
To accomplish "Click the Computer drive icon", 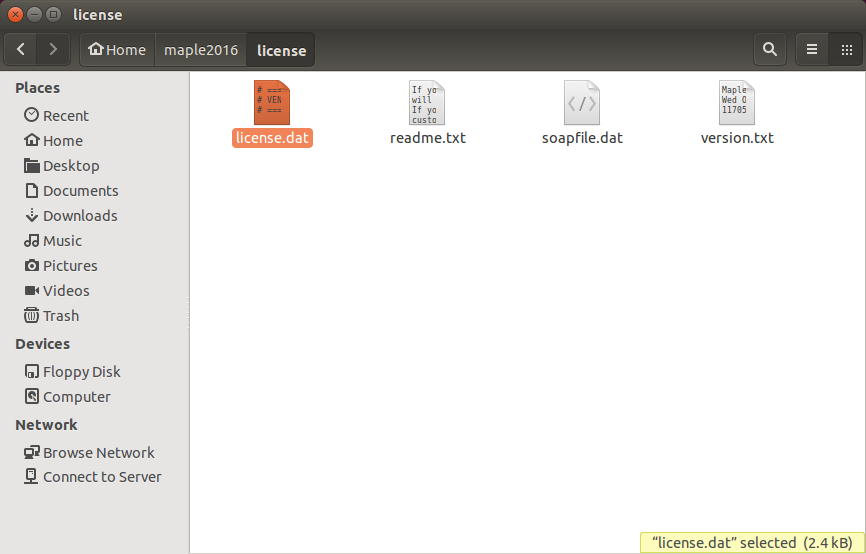I will tap(31, 395).
